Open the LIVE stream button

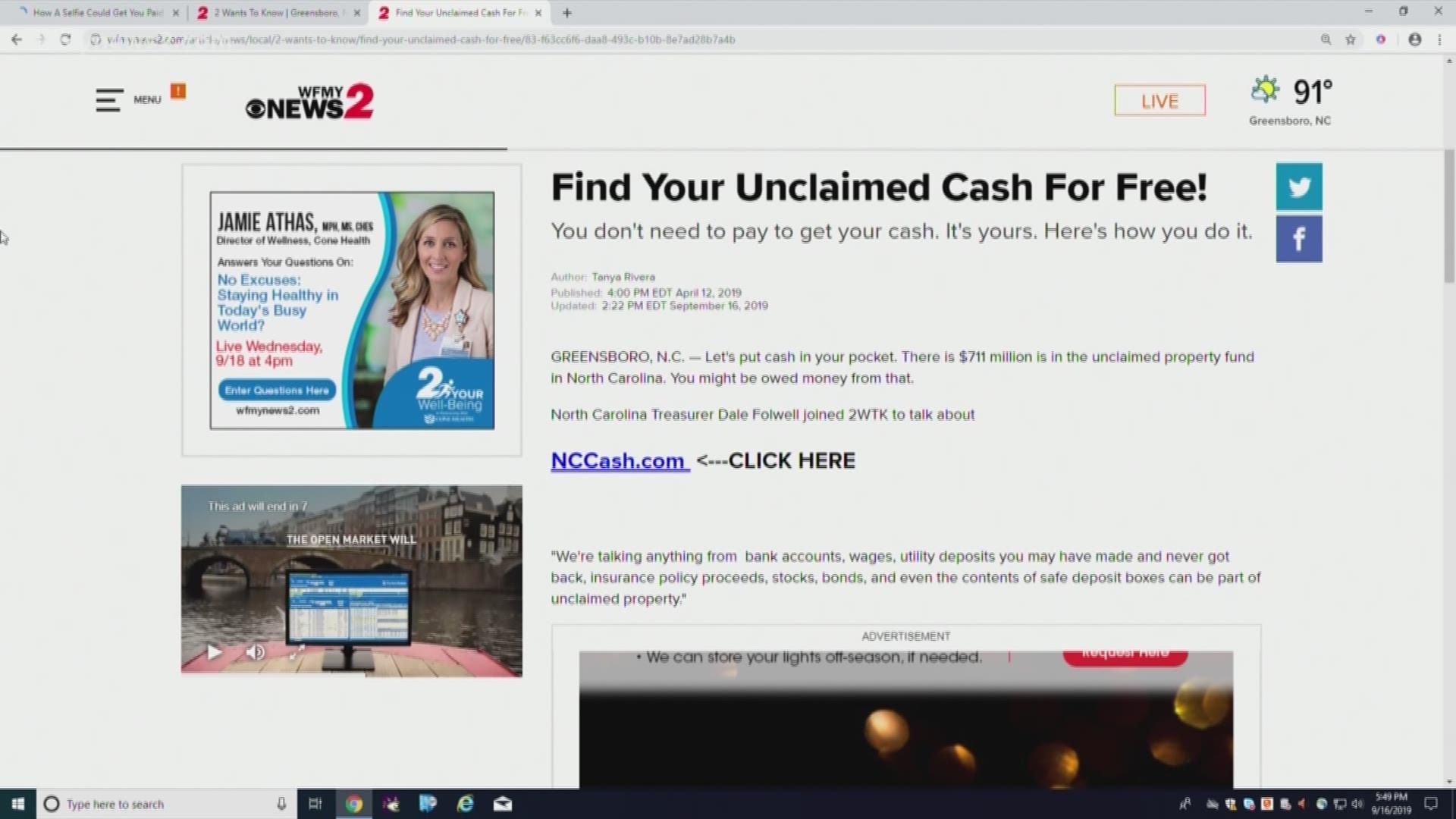pos(1159,100)
